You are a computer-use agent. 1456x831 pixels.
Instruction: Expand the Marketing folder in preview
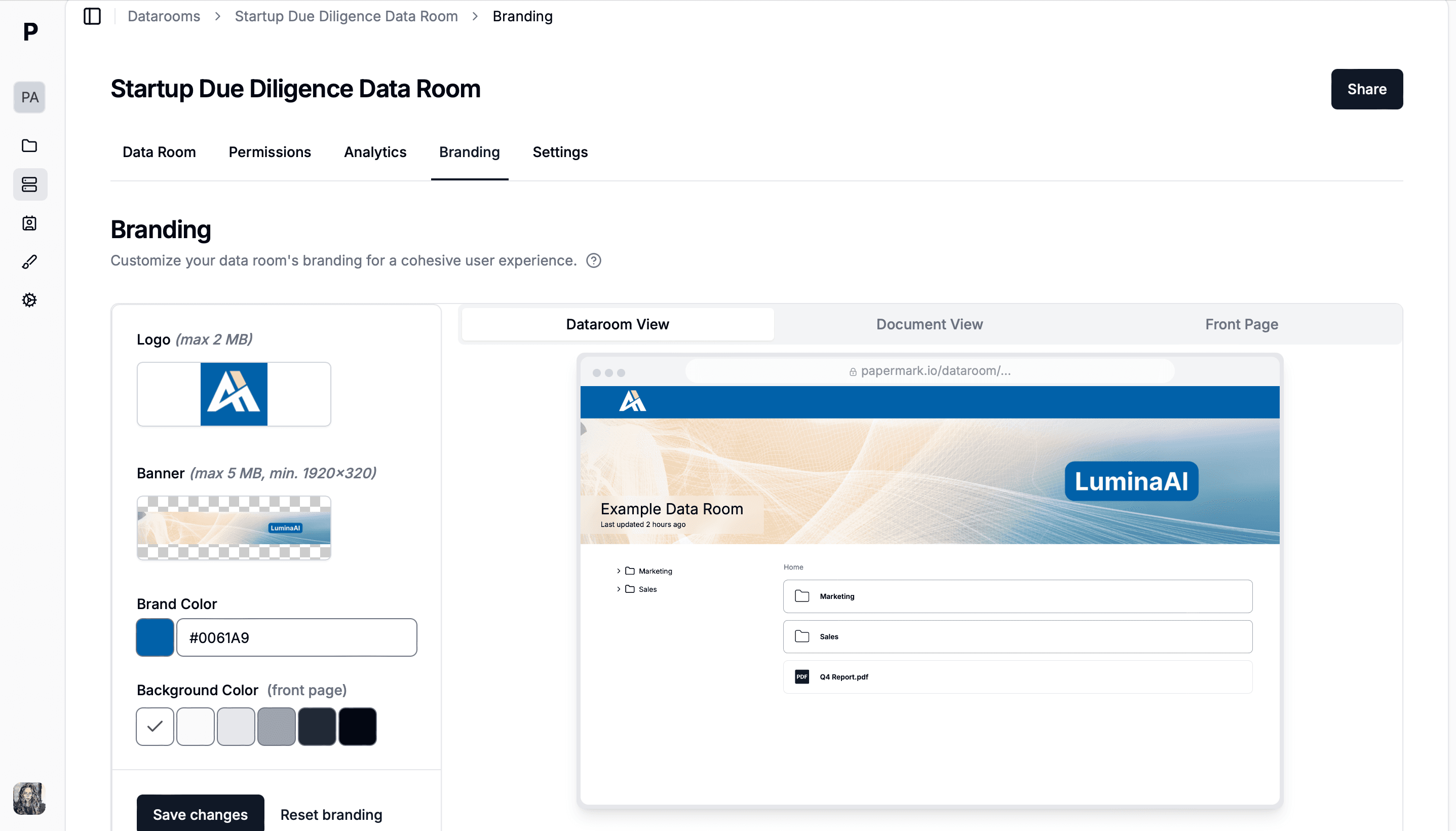(618, 570)
